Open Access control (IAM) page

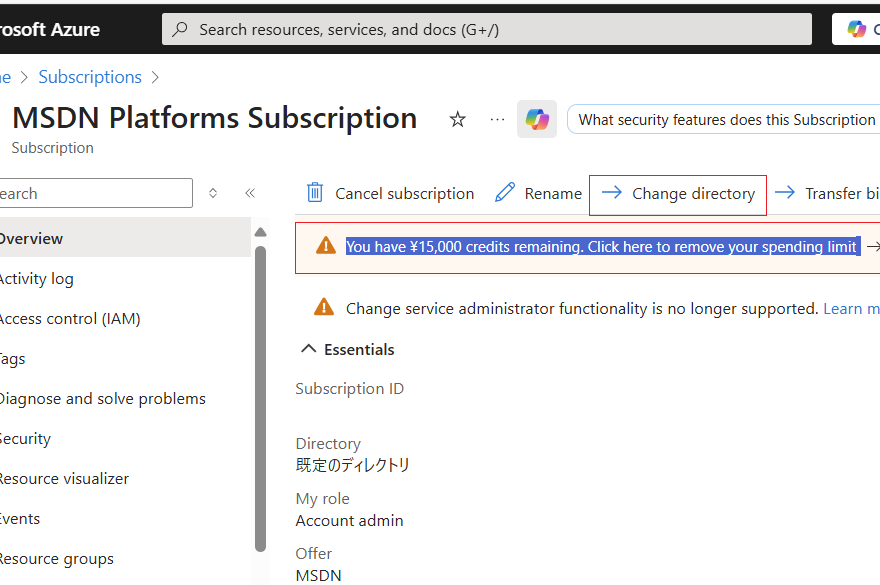coord(68,319)
